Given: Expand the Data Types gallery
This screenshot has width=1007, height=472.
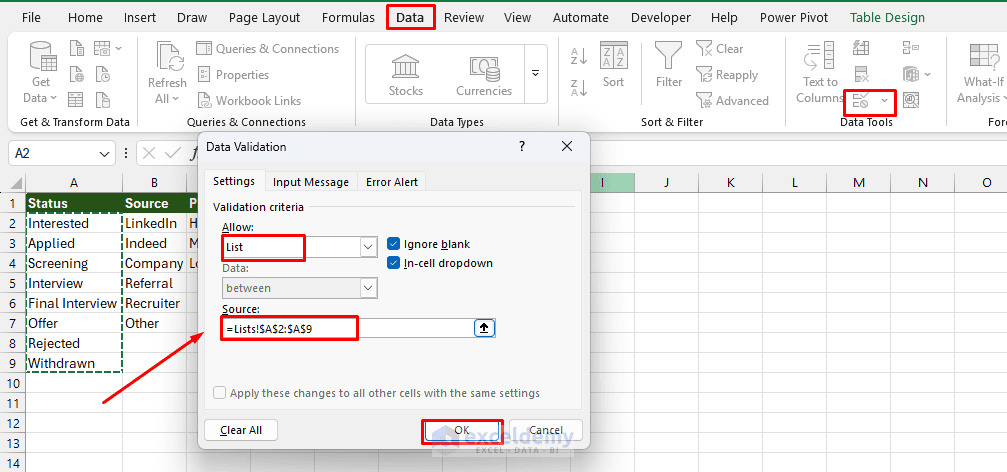Looking at the screenshot, I should pyautogui.click(x=535, y=74).
